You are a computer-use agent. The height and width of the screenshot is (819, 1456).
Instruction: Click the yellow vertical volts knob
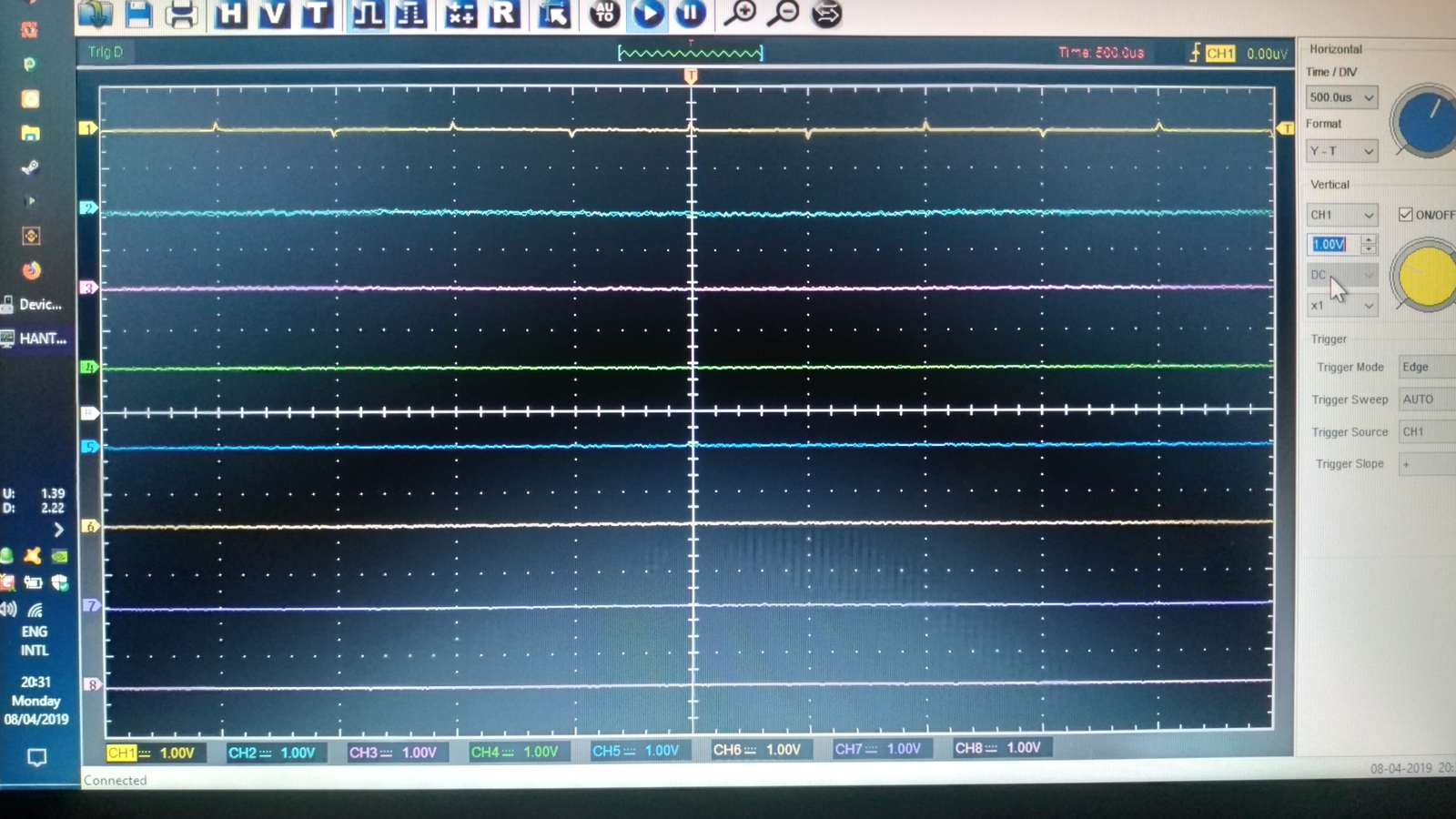(x=1426, y=276)
